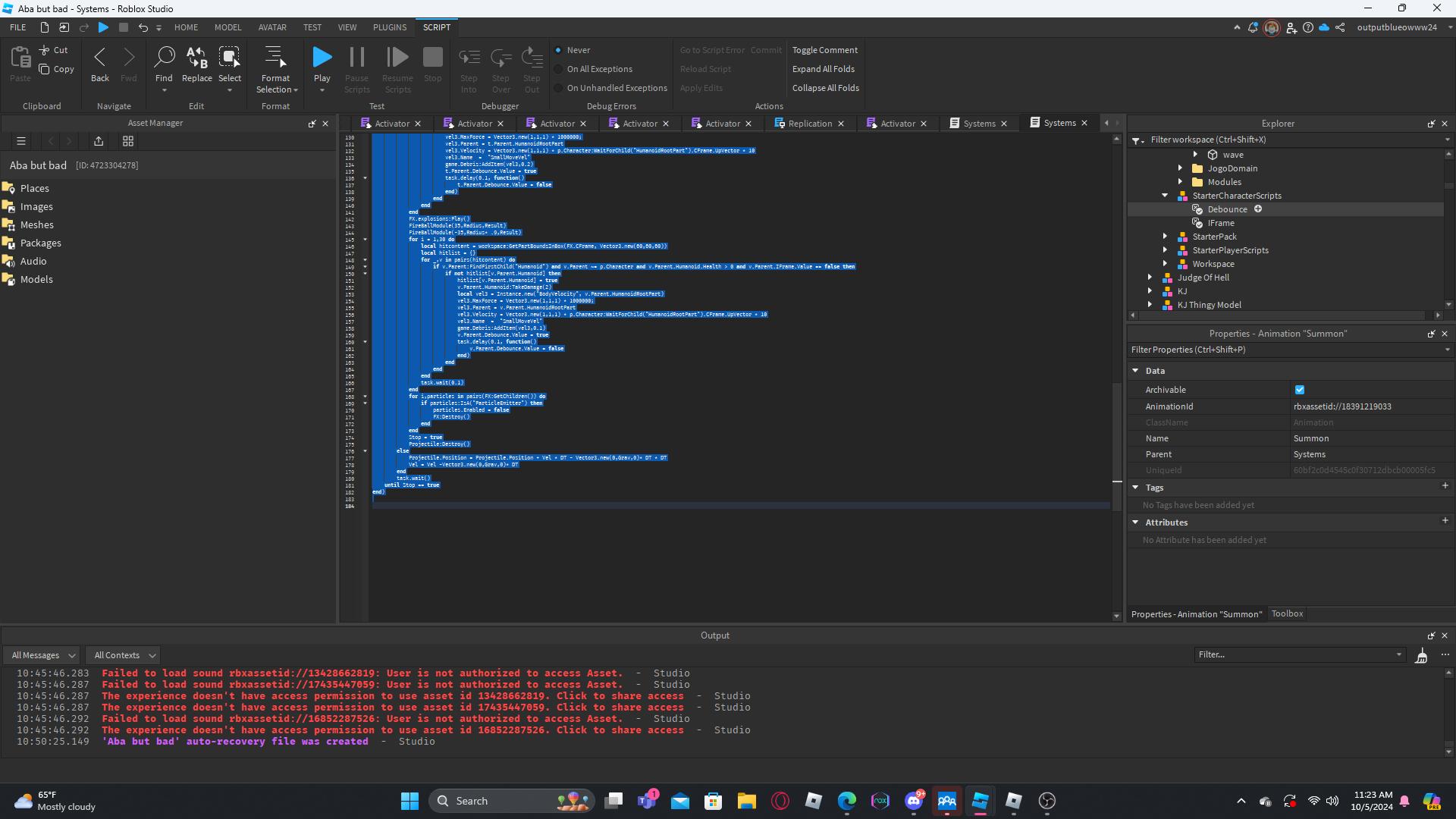Click the Step Into debugger icon
This screenshot has width=1456, height=819.
pos(469,58)
